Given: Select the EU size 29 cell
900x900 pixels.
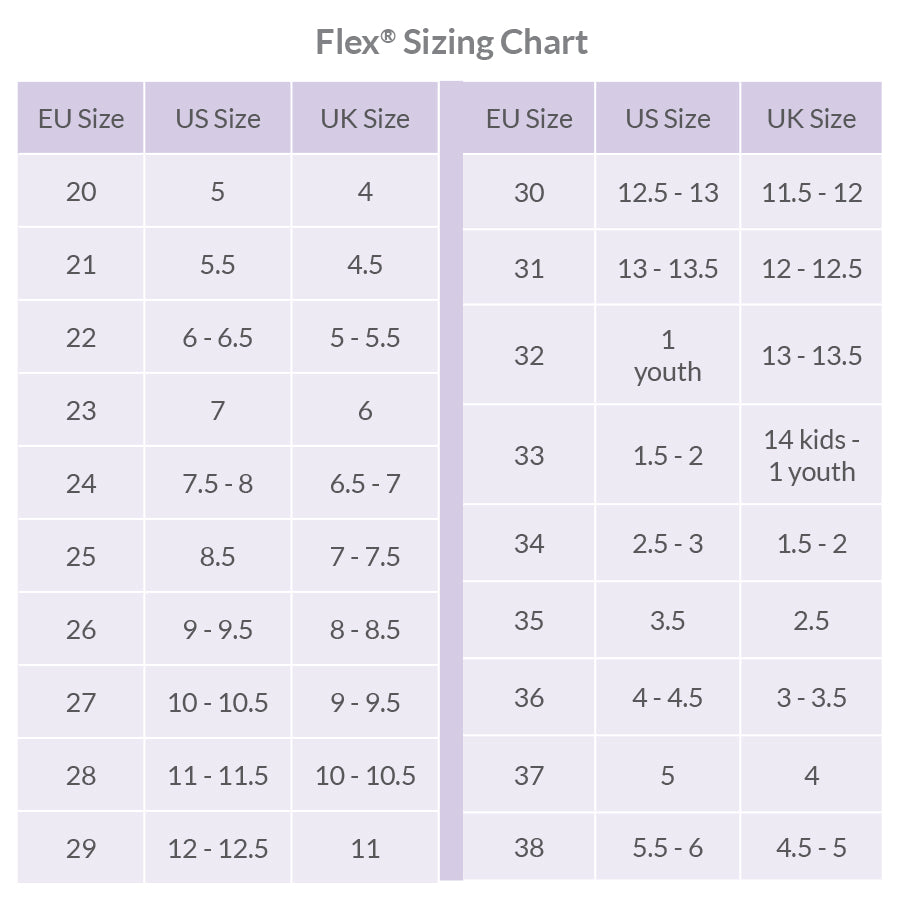Looking at the screenshot, I should [x=81, y=848].
